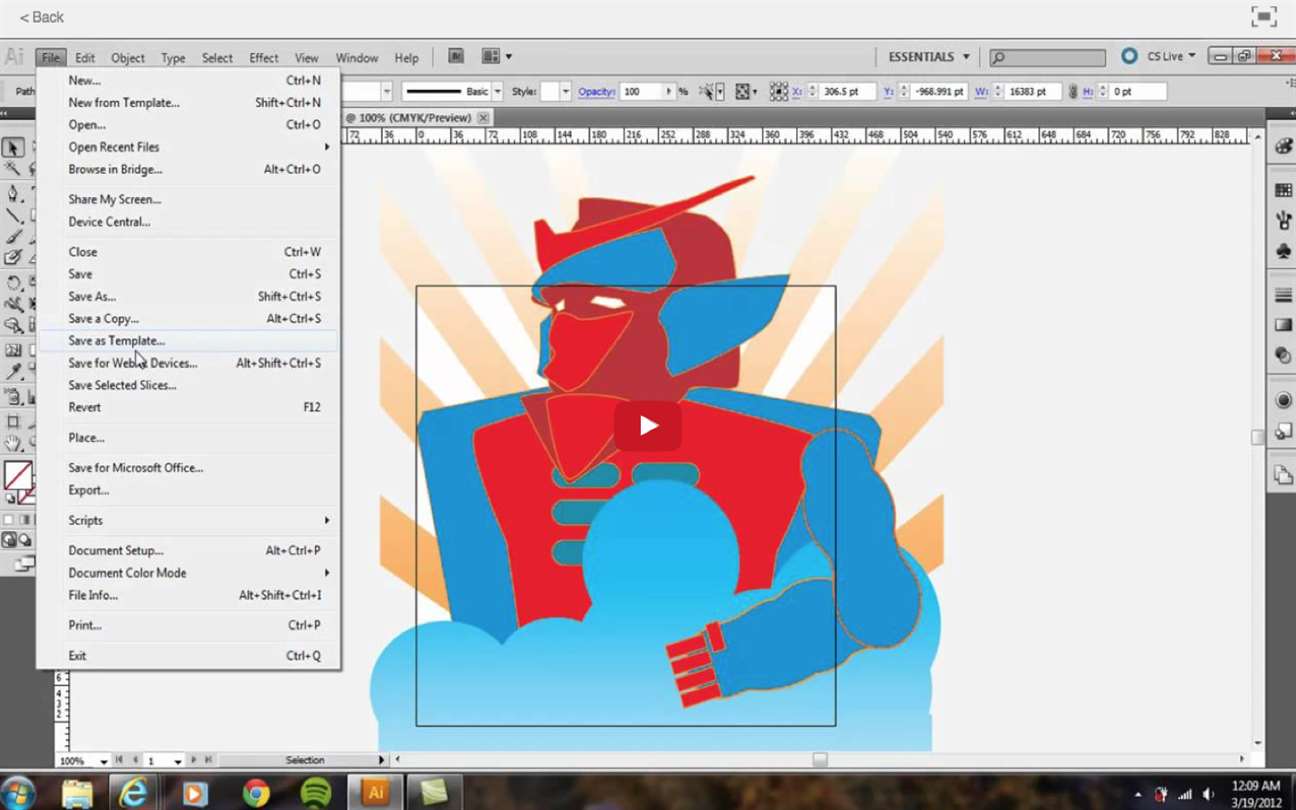This screenshot has width=1296, height=810.
Task: Click the search help field
Action: (x=1048, y=58)
